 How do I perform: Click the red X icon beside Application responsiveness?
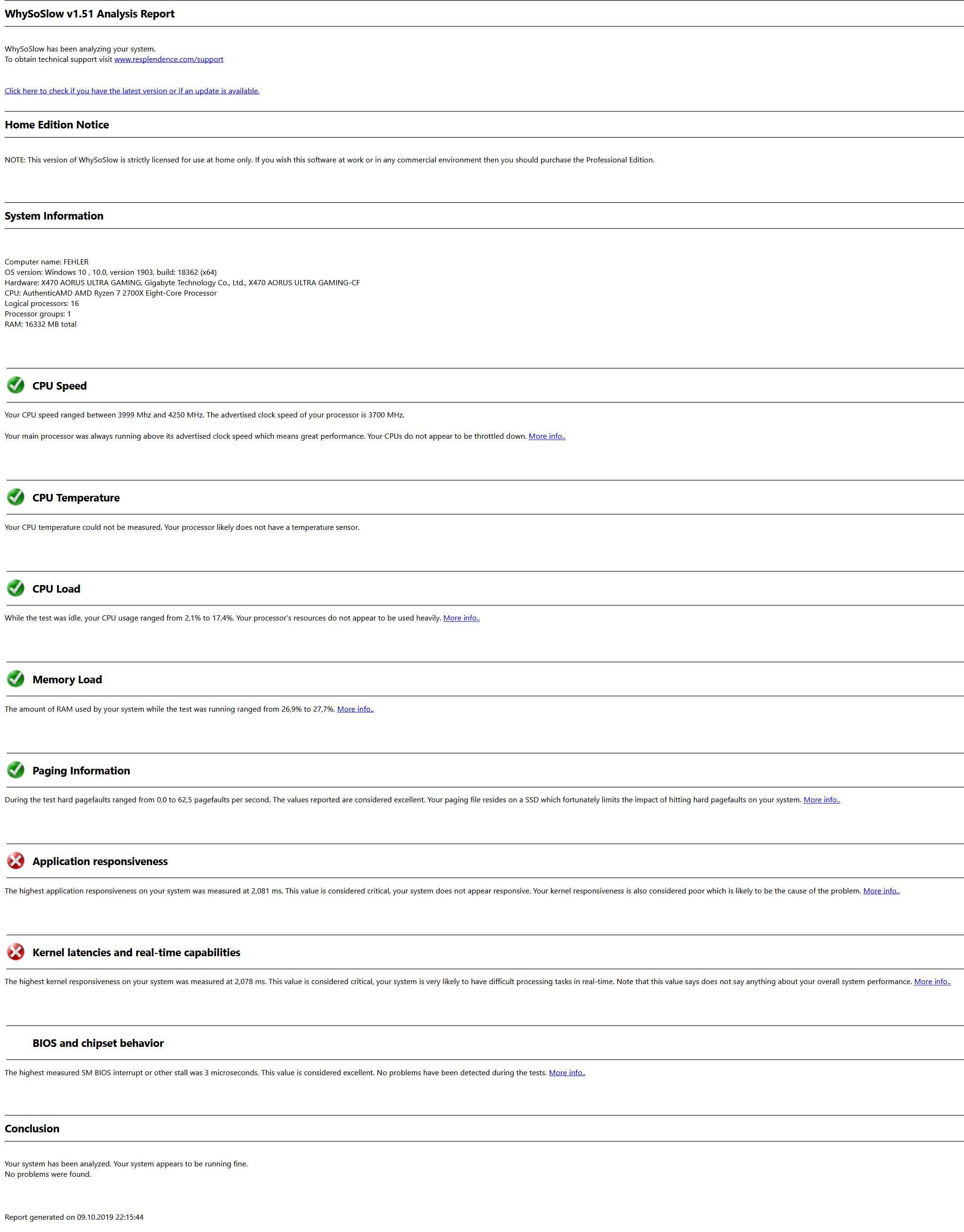16,860
